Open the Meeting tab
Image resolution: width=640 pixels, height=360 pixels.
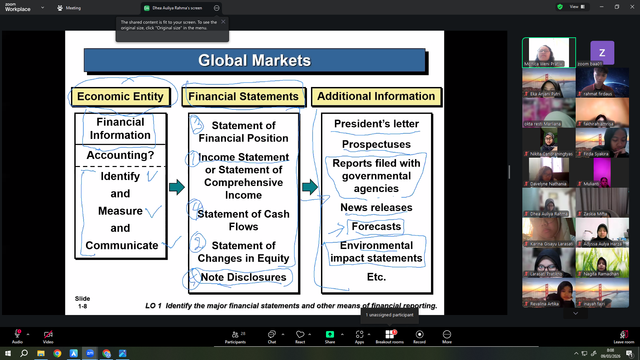pos(69,8)
